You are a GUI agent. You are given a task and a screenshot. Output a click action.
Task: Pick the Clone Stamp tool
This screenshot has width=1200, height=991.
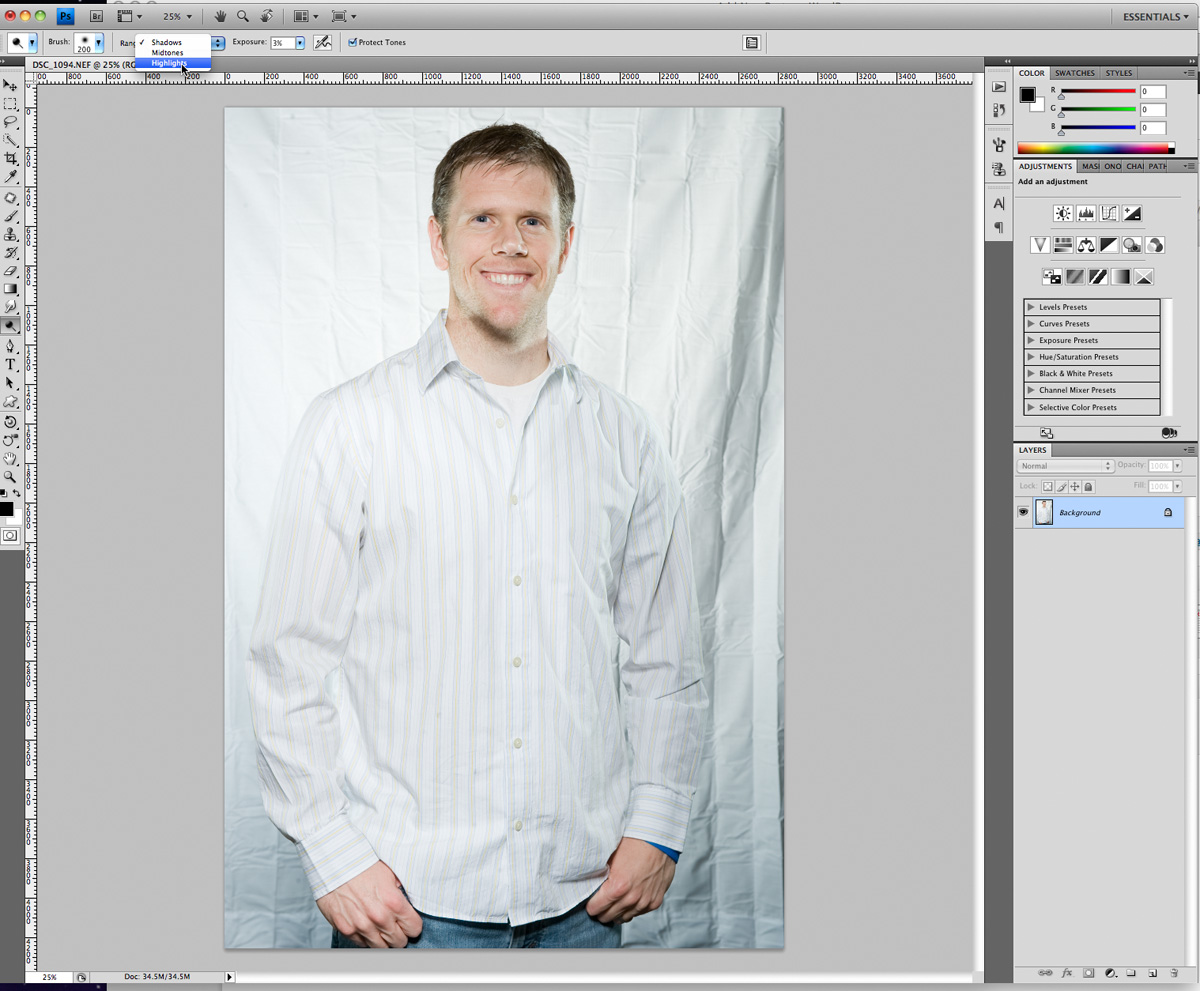point(11,234)
